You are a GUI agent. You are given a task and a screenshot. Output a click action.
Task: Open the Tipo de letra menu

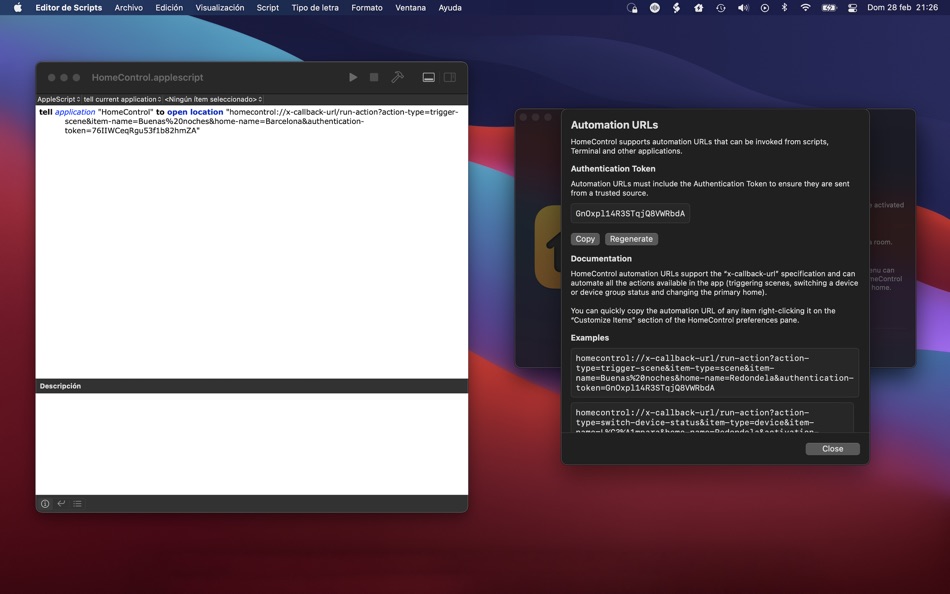(315, 8)
